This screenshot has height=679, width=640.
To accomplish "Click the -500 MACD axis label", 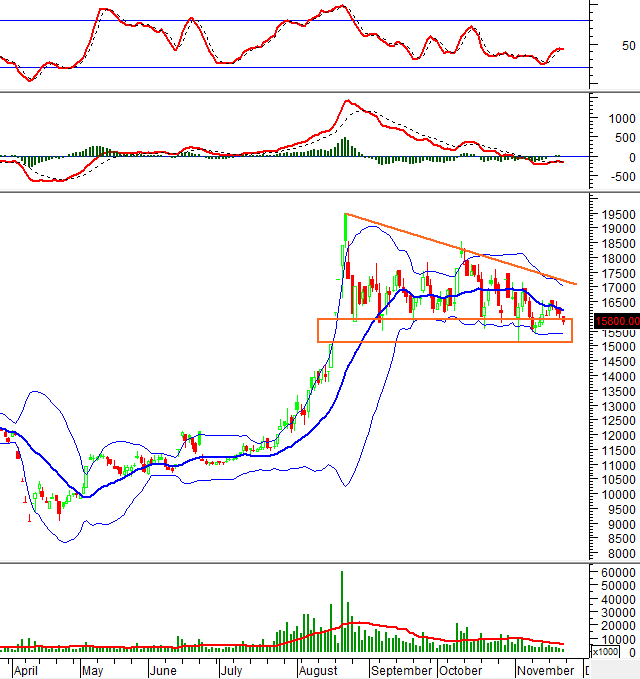I will (622, 177).
